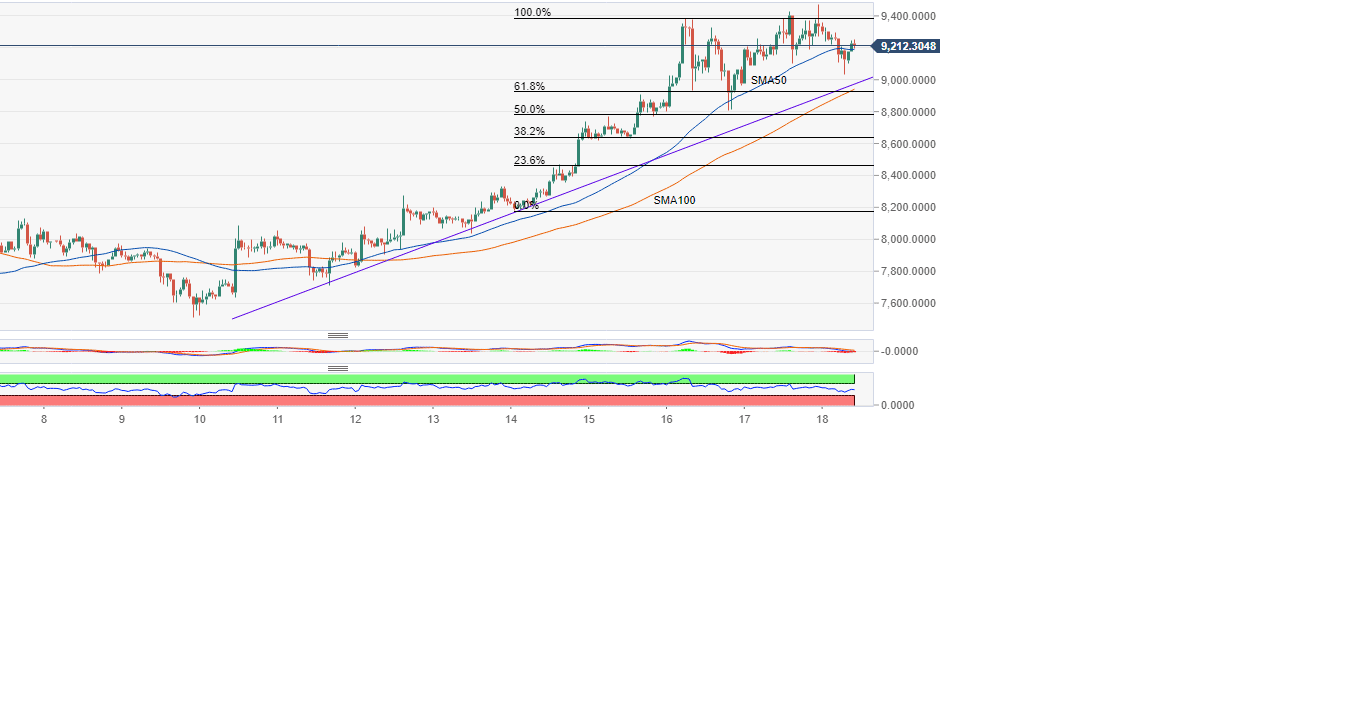Select the SMA100 label on chart
1366x711 pixels.
[674, 201]
